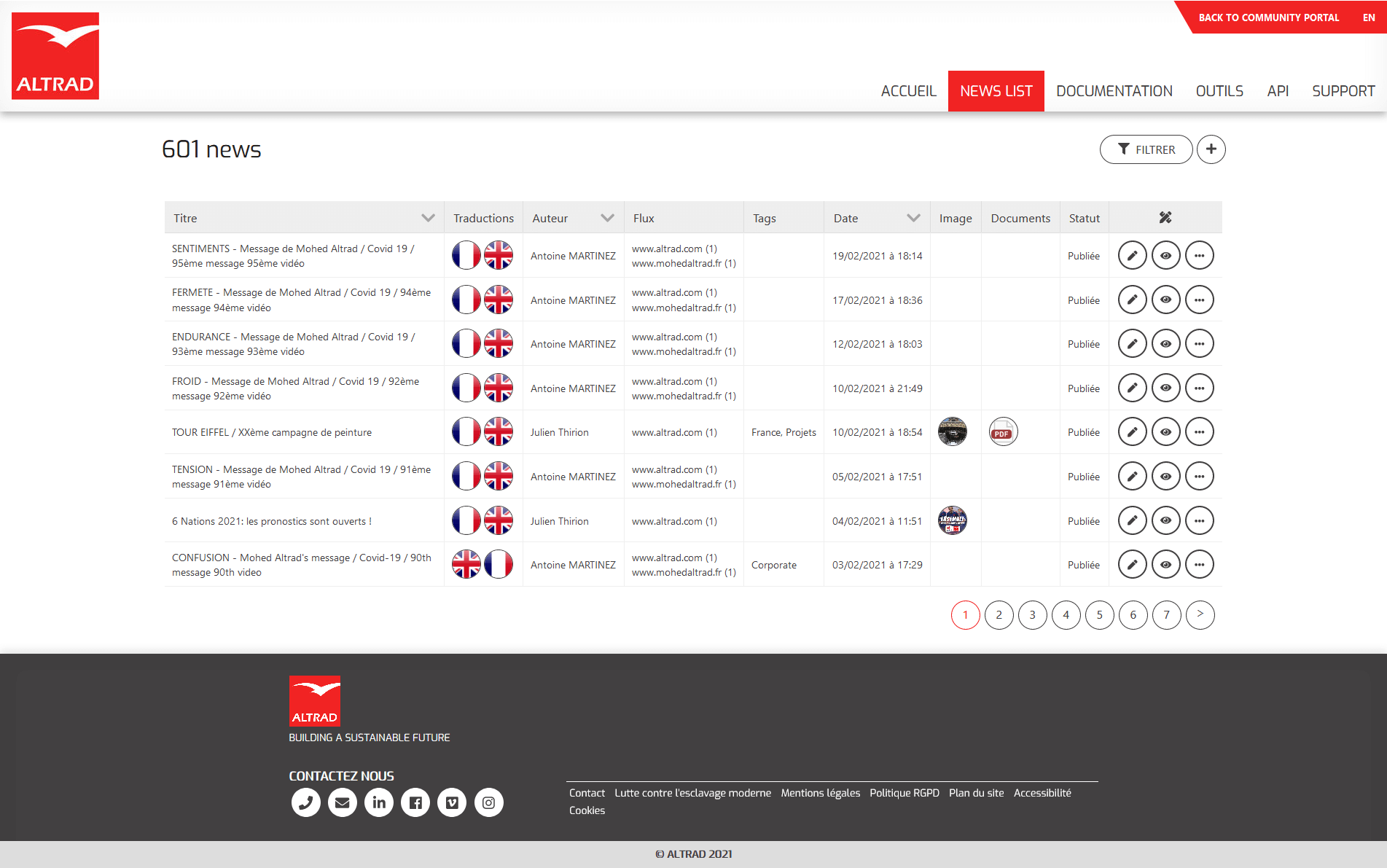Screen dimensions: 1387x868
Task: Expand the Date column sort chevron
Action: tap(913, 218)
